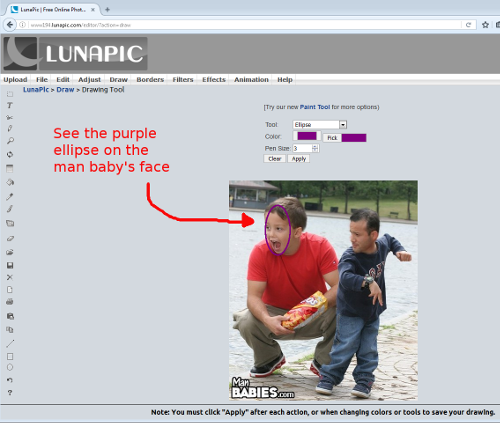The image size is (500, 423).
Task: Select the Text tool icon in sidebar
Action: pos(10,105)
